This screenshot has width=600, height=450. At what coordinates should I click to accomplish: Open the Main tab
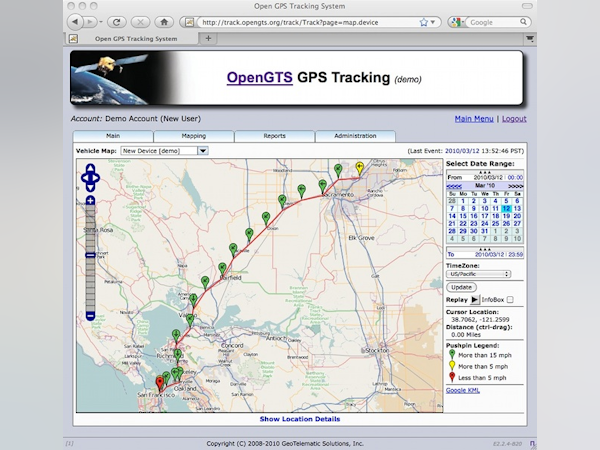(113, 136)
